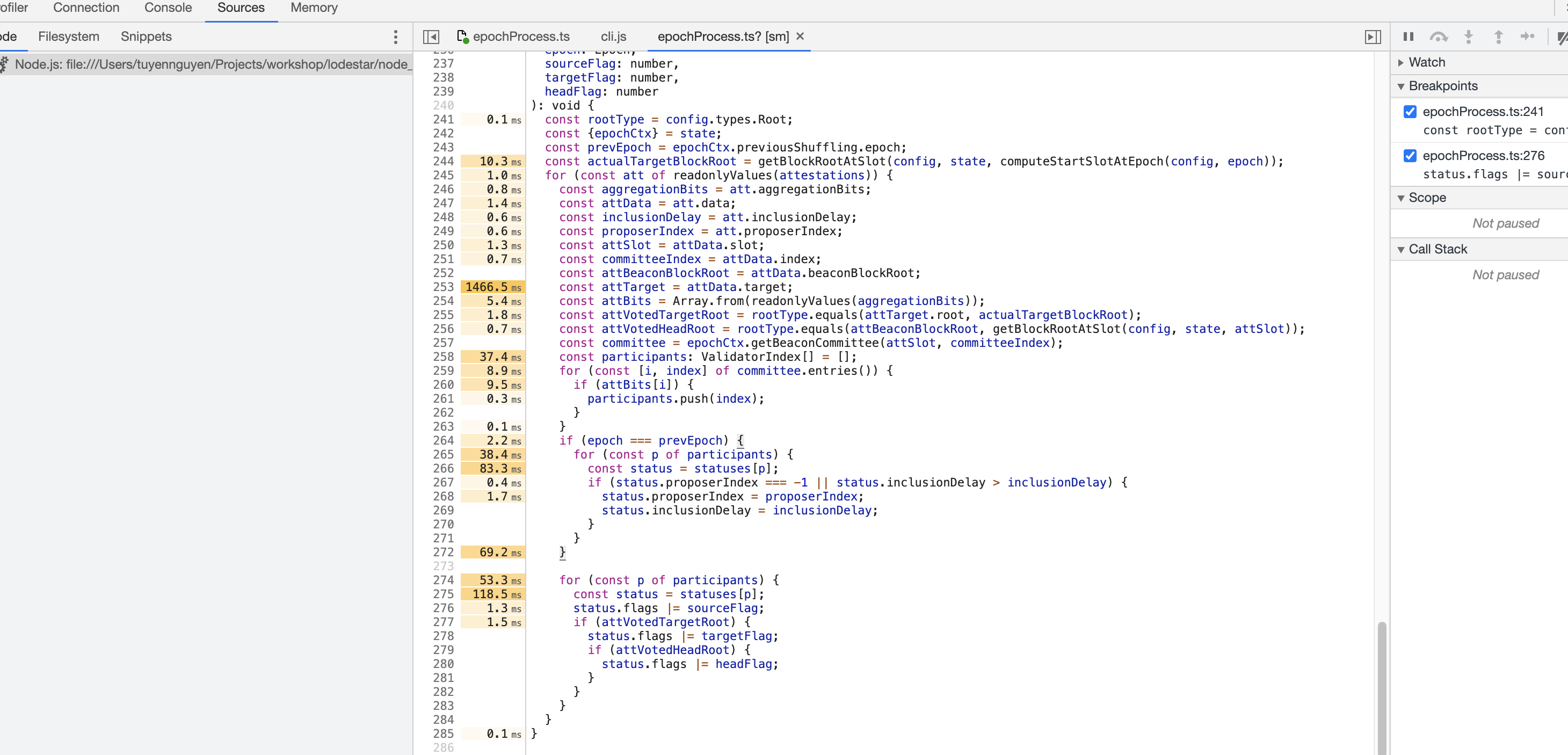Image resolution: width=1568 pixels, height=755 pixels.
Task: Toggle the debugger sidebar panel visibility
Action: 1372,37
